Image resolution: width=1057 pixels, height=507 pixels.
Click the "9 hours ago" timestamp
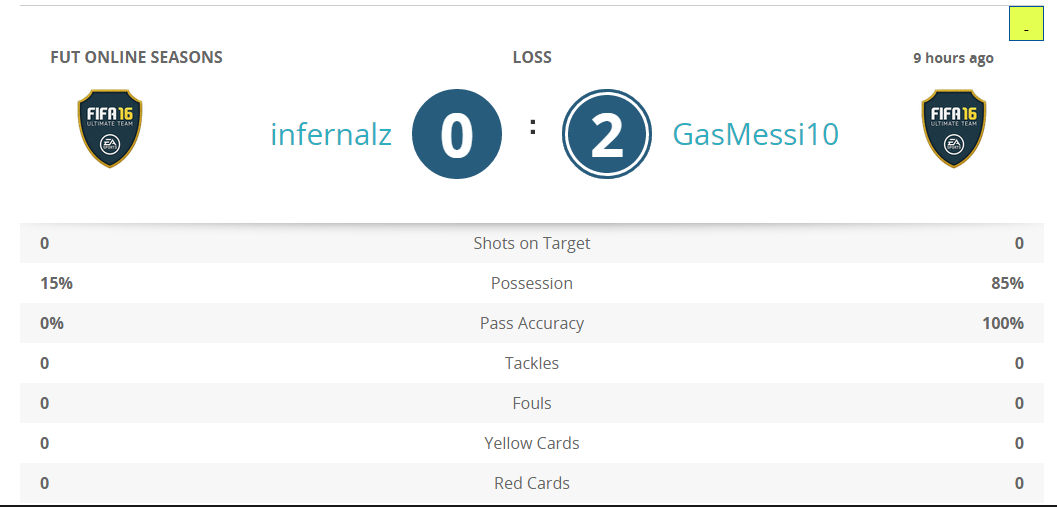click(953, 58)
